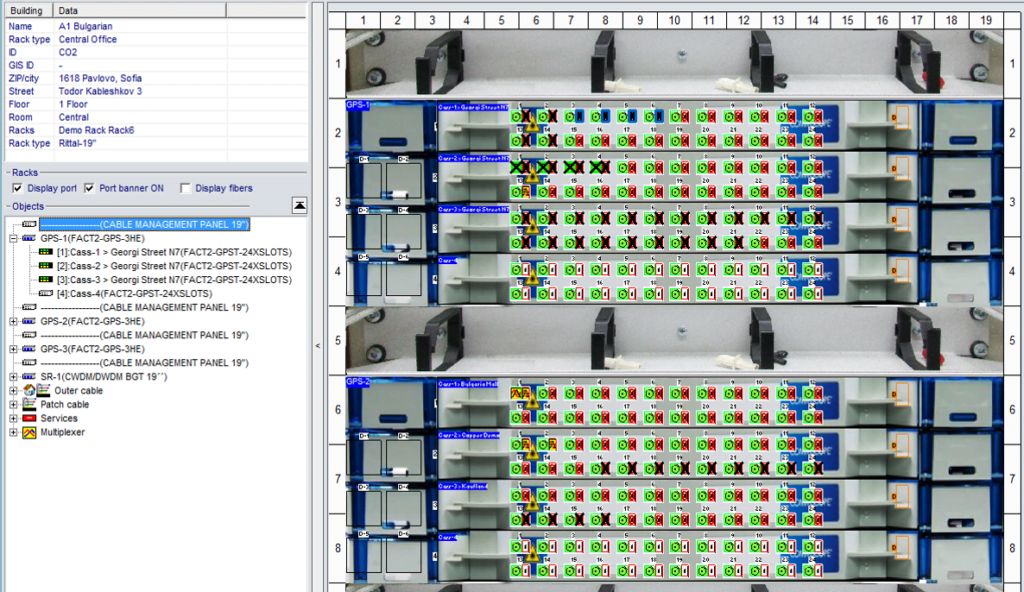
Task: Collapse the GPS-1(FACT2-GPS-3HE) tree node
Action: pyautogui.click(x=12, y=240)
